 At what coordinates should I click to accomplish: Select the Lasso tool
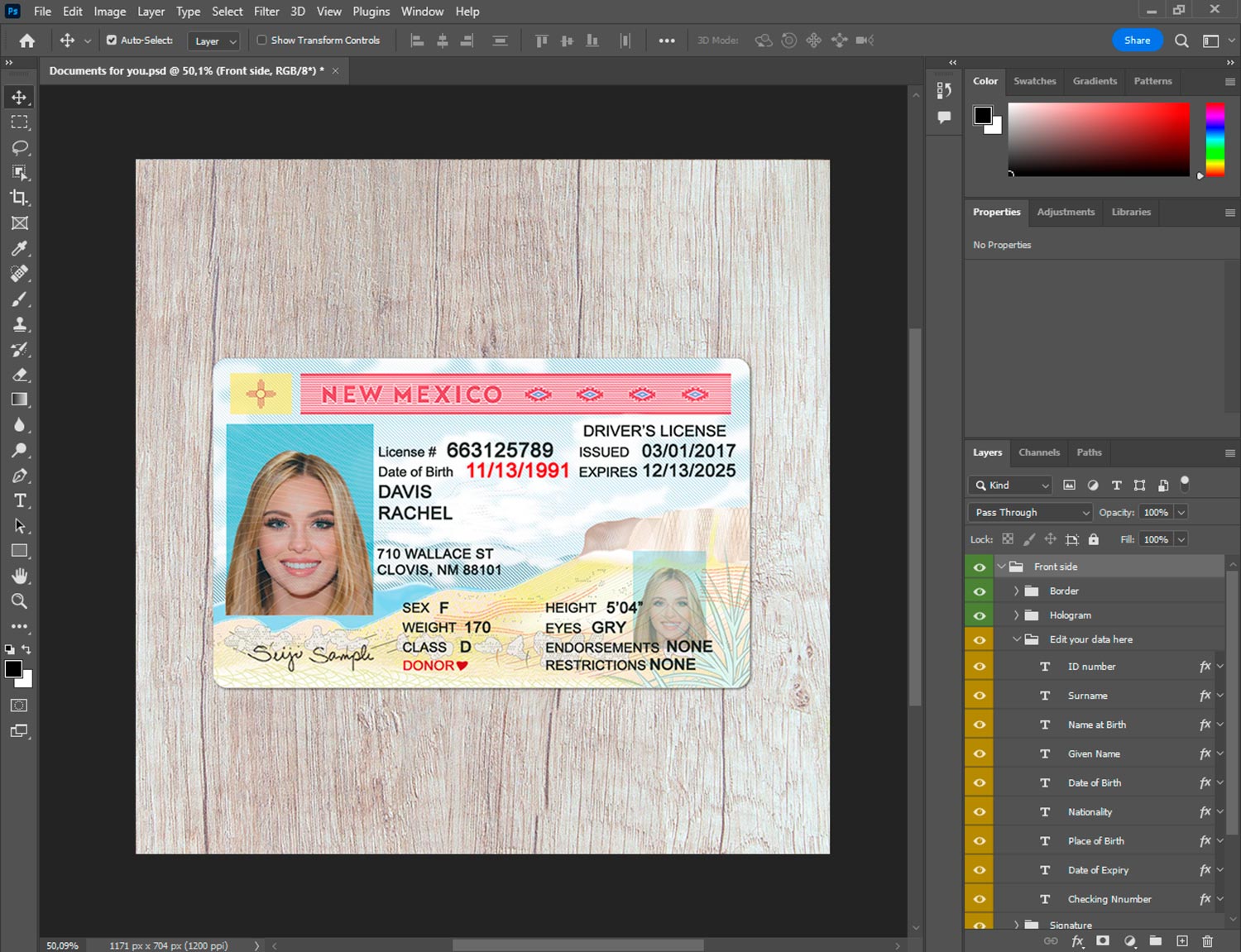point(20,147)
